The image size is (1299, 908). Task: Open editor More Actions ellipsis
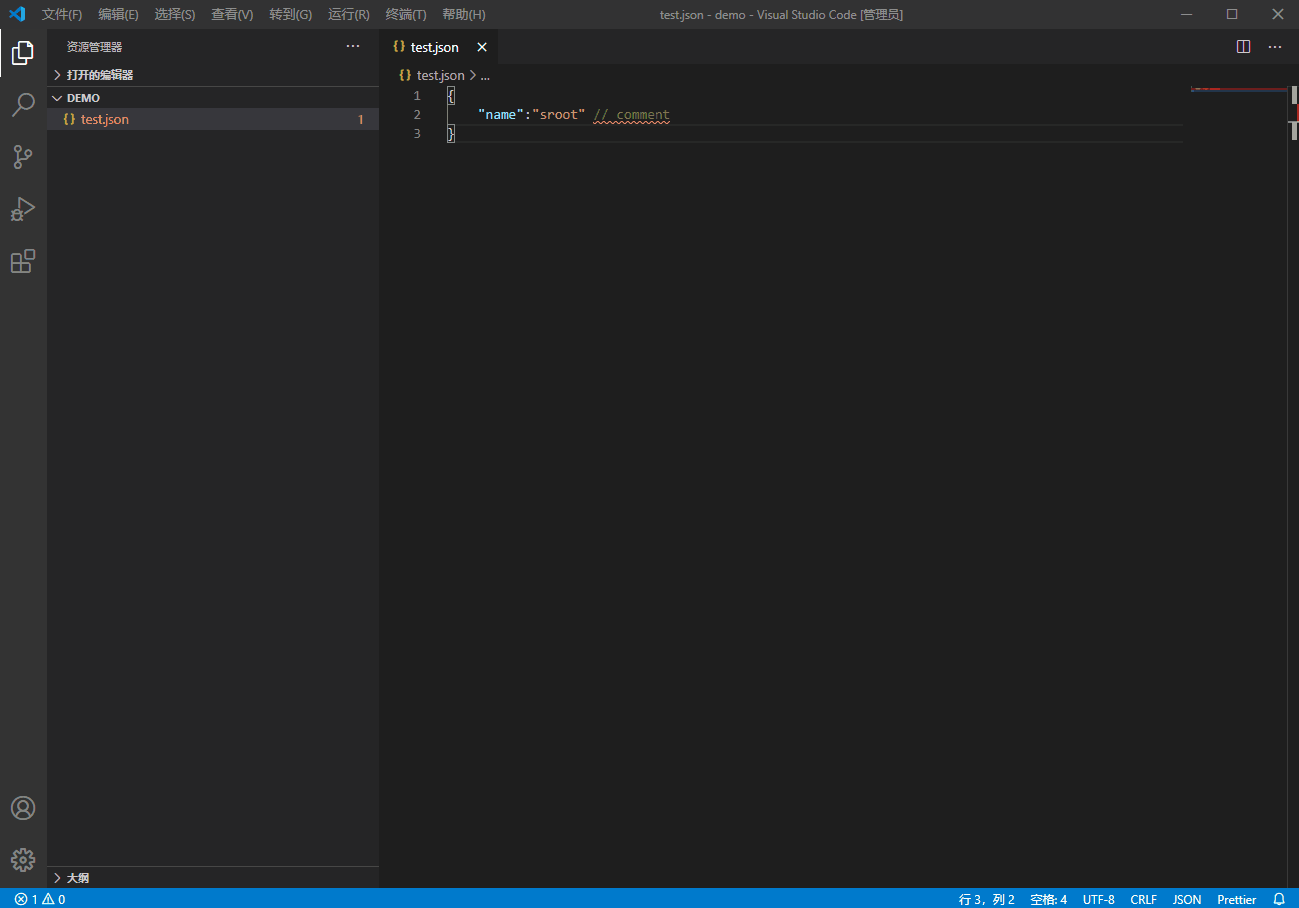point(1275,47)
